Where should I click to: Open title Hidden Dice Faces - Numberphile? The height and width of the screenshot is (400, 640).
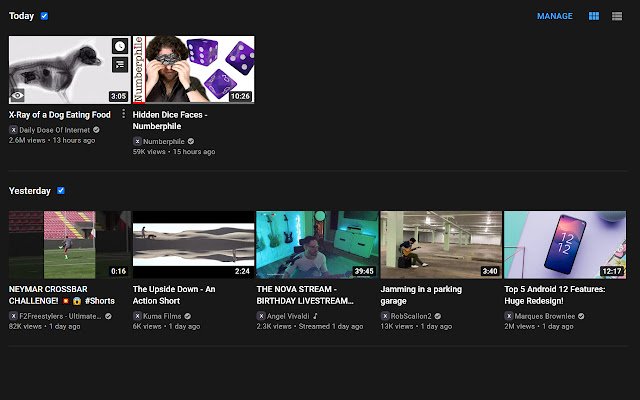pyautogui.click(x=170, y=120)
